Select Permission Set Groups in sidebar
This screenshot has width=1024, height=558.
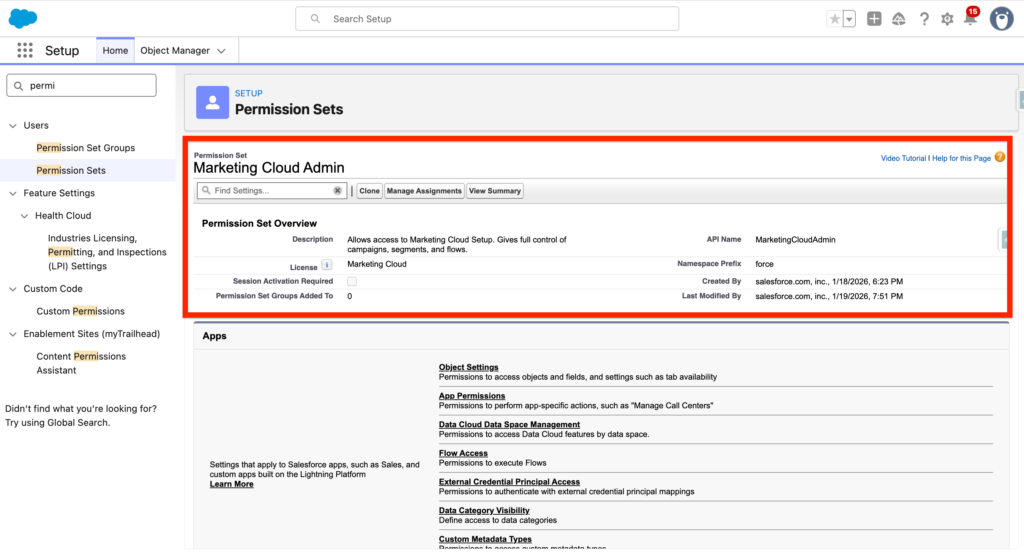pyautogui.click(x=85, y=148)
